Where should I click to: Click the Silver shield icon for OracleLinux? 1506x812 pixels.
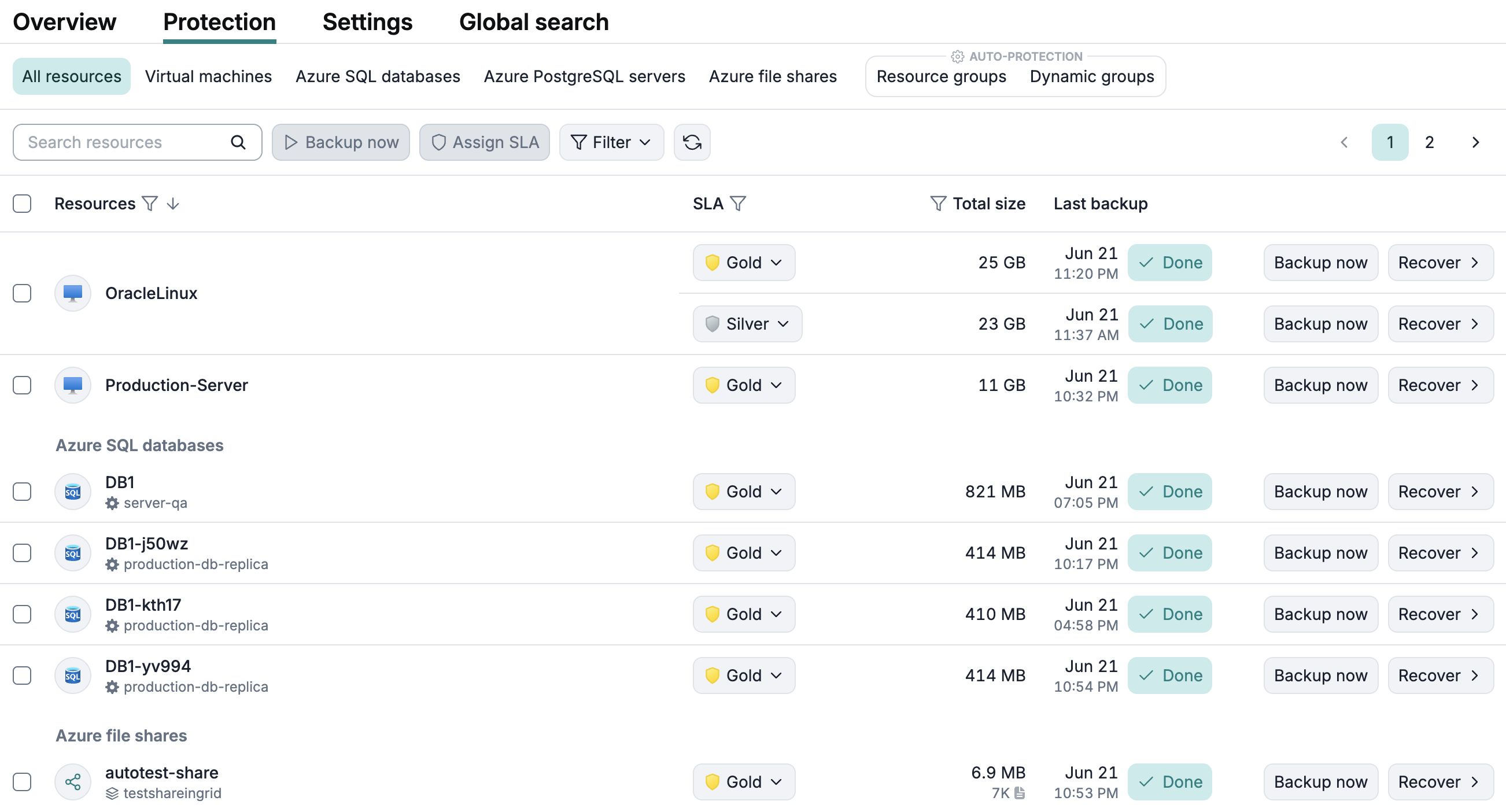[712, 324]
